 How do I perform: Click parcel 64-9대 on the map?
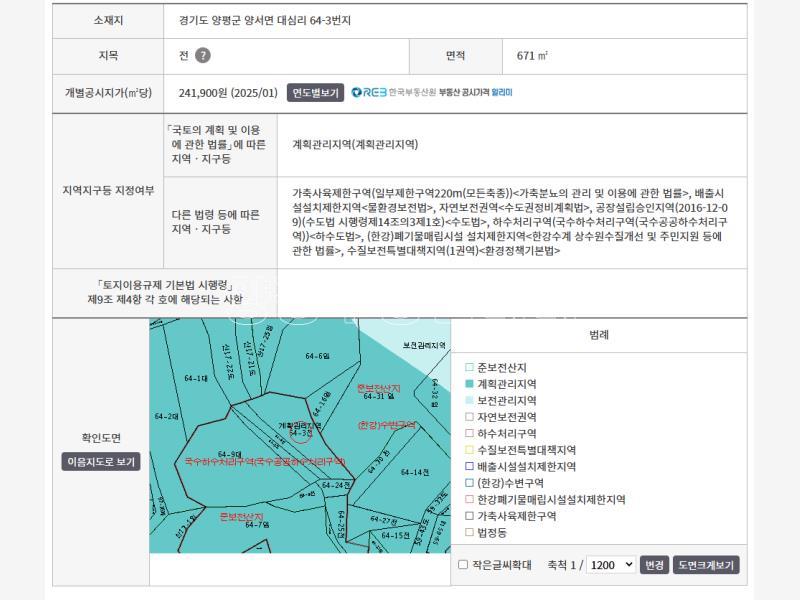click(x=229, y=454)
